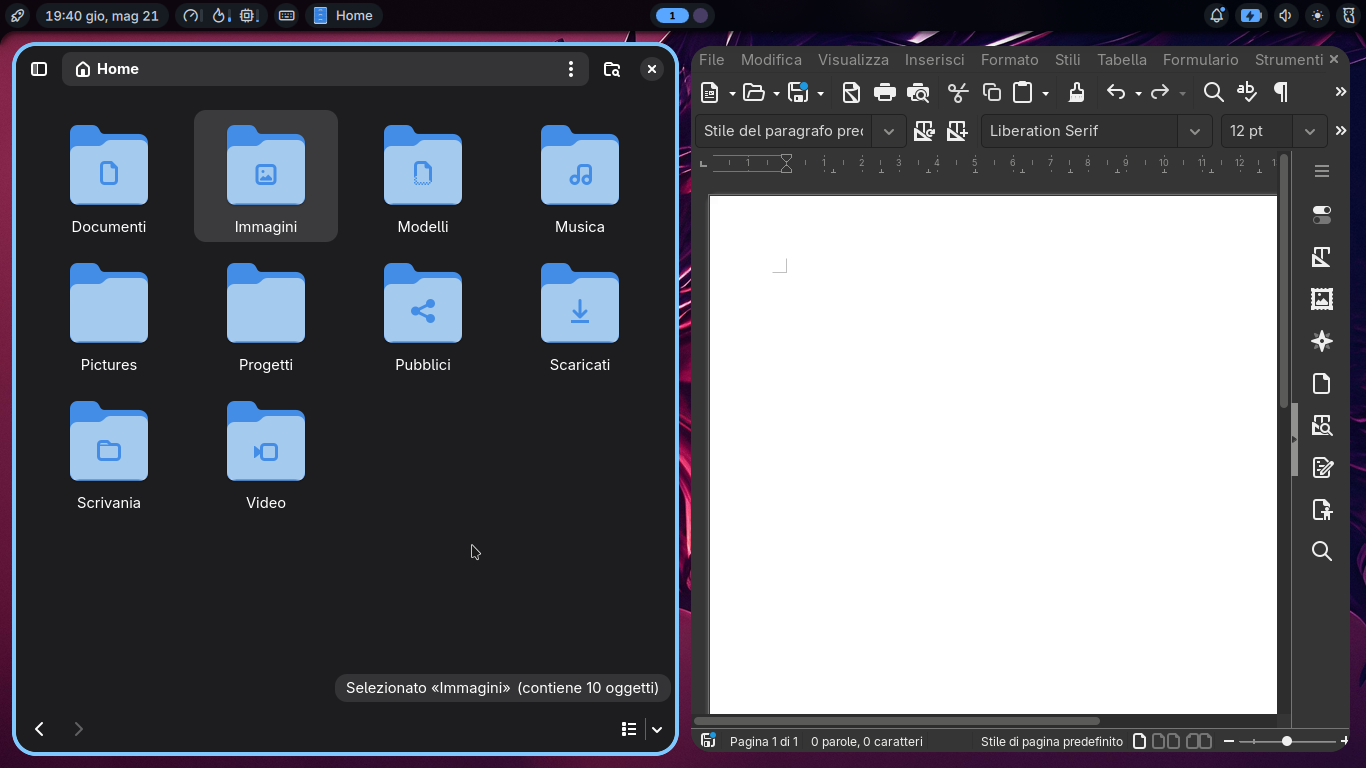Open font name dropdown list
Viewport: 1366px width, 768px height.
(x=1194, y=131)
